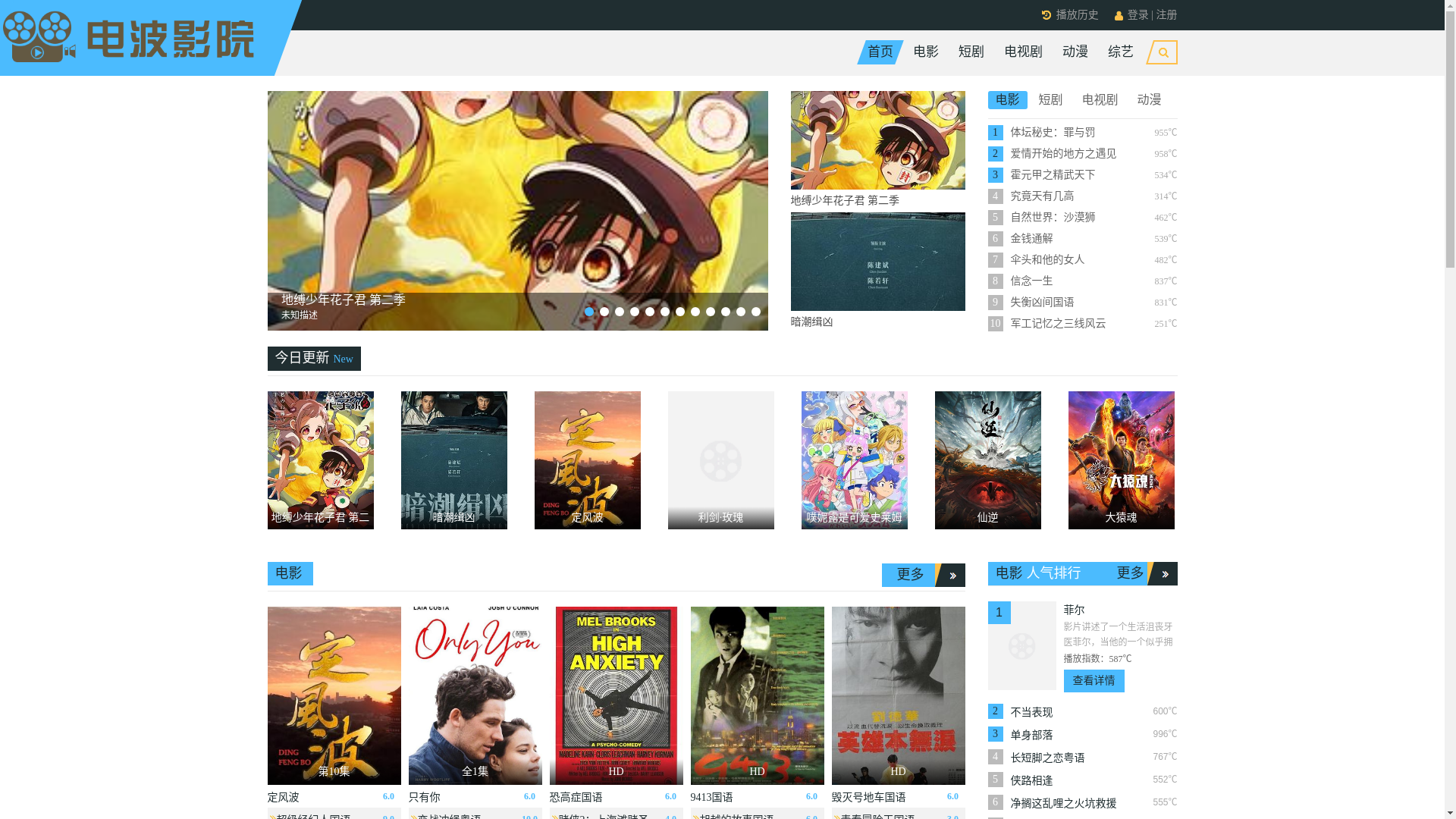Select third carousel slide dot
1456x819 pixels.
click(x=620, y=312)
